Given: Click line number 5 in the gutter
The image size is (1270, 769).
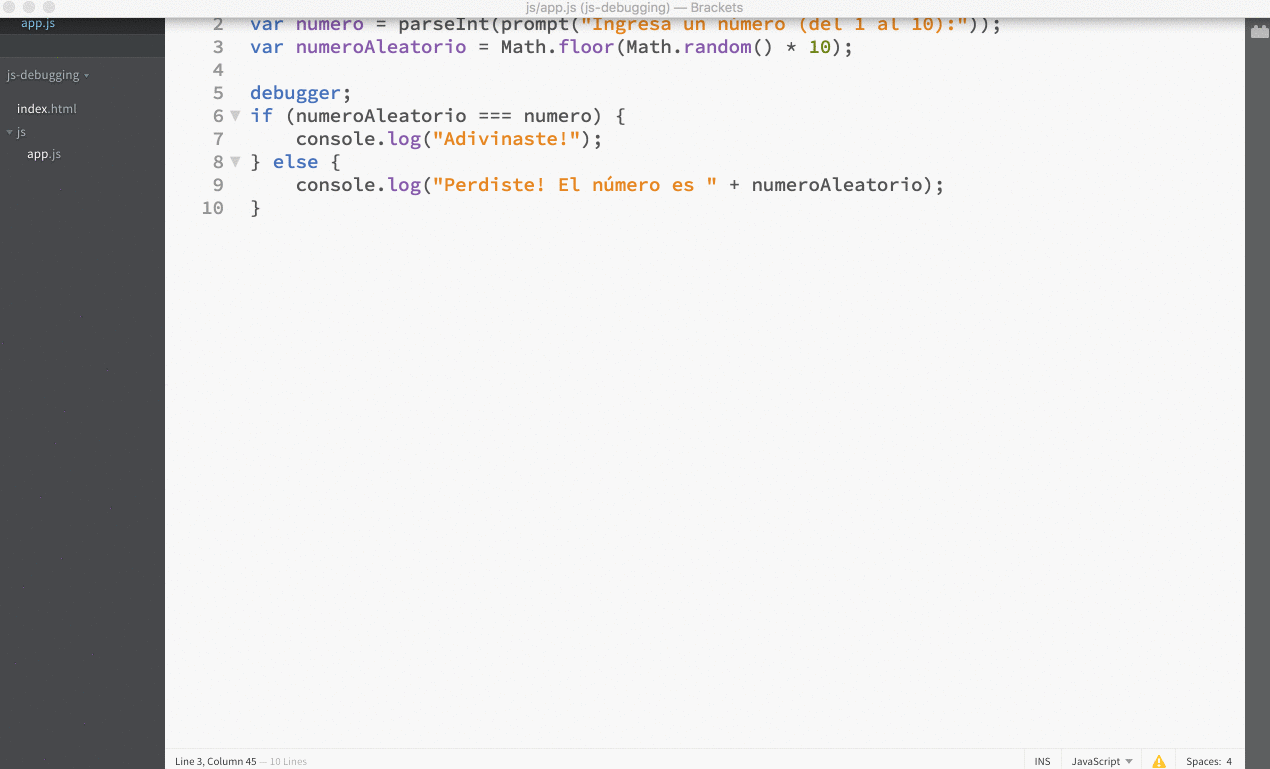Looking at the screenshot, I should click(218, 93).
